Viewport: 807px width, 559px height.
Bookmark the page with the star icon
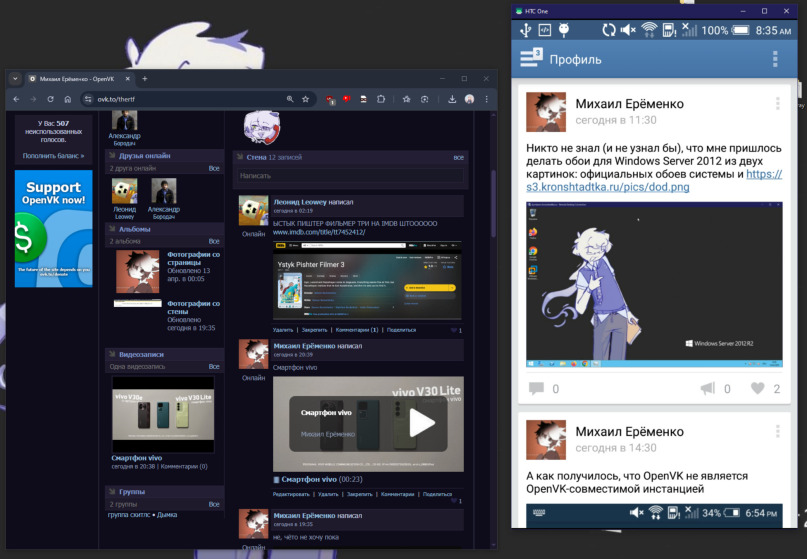pos(304,99)
